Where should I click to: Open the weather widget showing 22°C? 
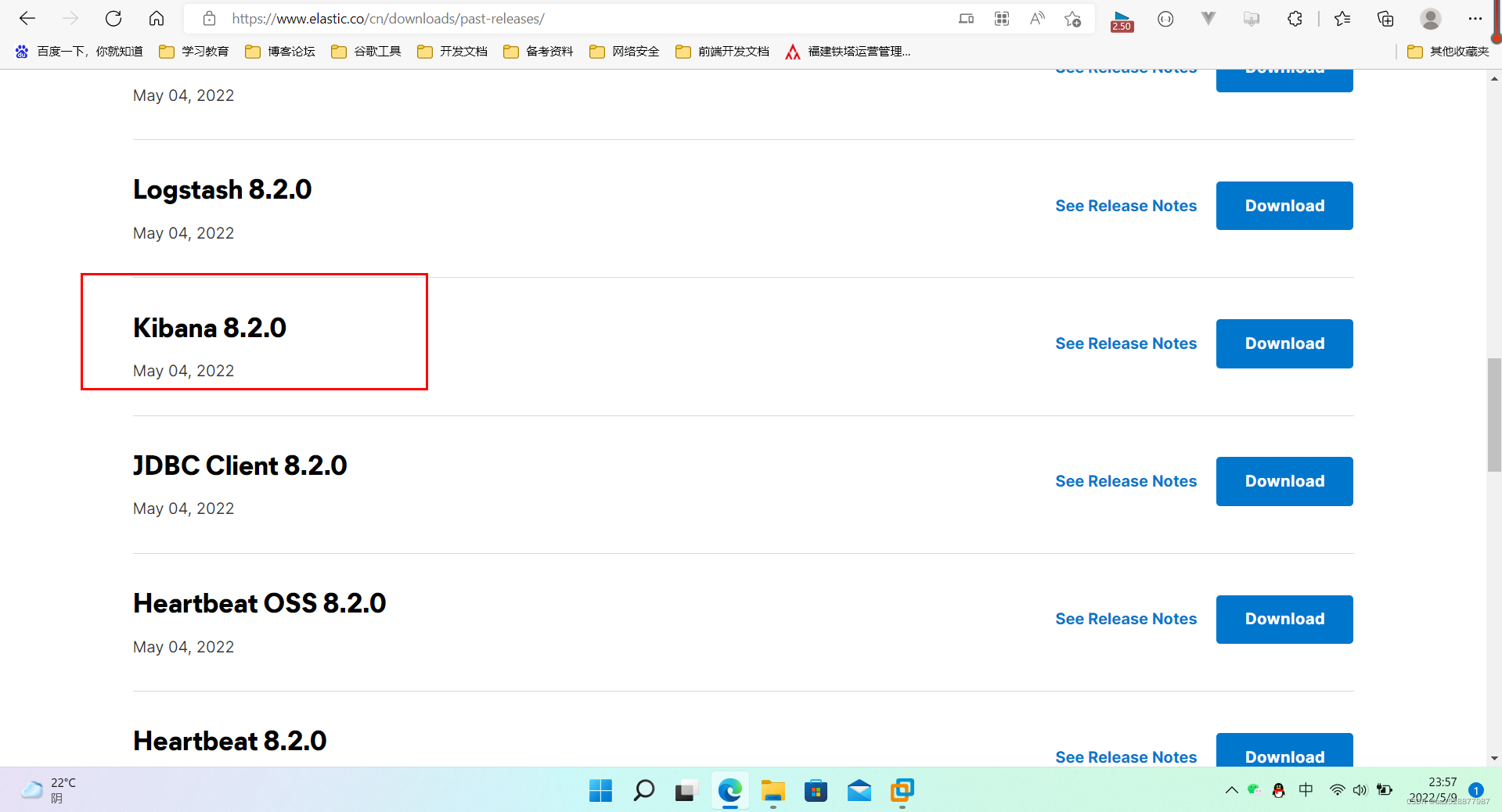(x=49, y=790)
